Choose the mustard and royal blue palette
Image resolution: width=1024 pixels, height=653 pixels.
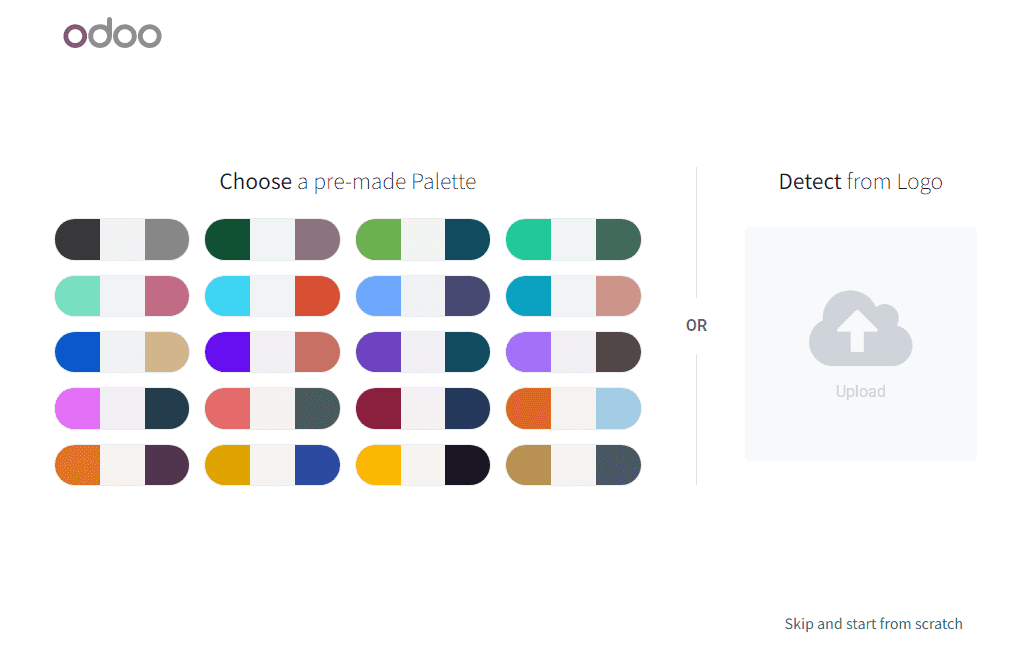click(272, 465)
